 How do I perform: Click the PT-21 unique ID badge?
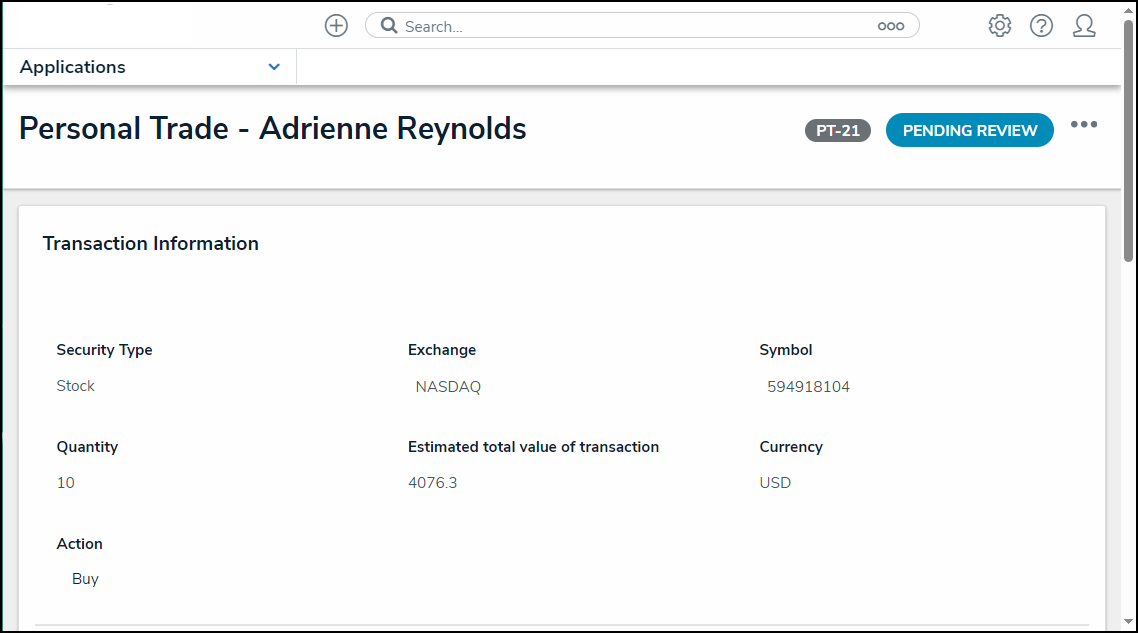tap(837, 130)
